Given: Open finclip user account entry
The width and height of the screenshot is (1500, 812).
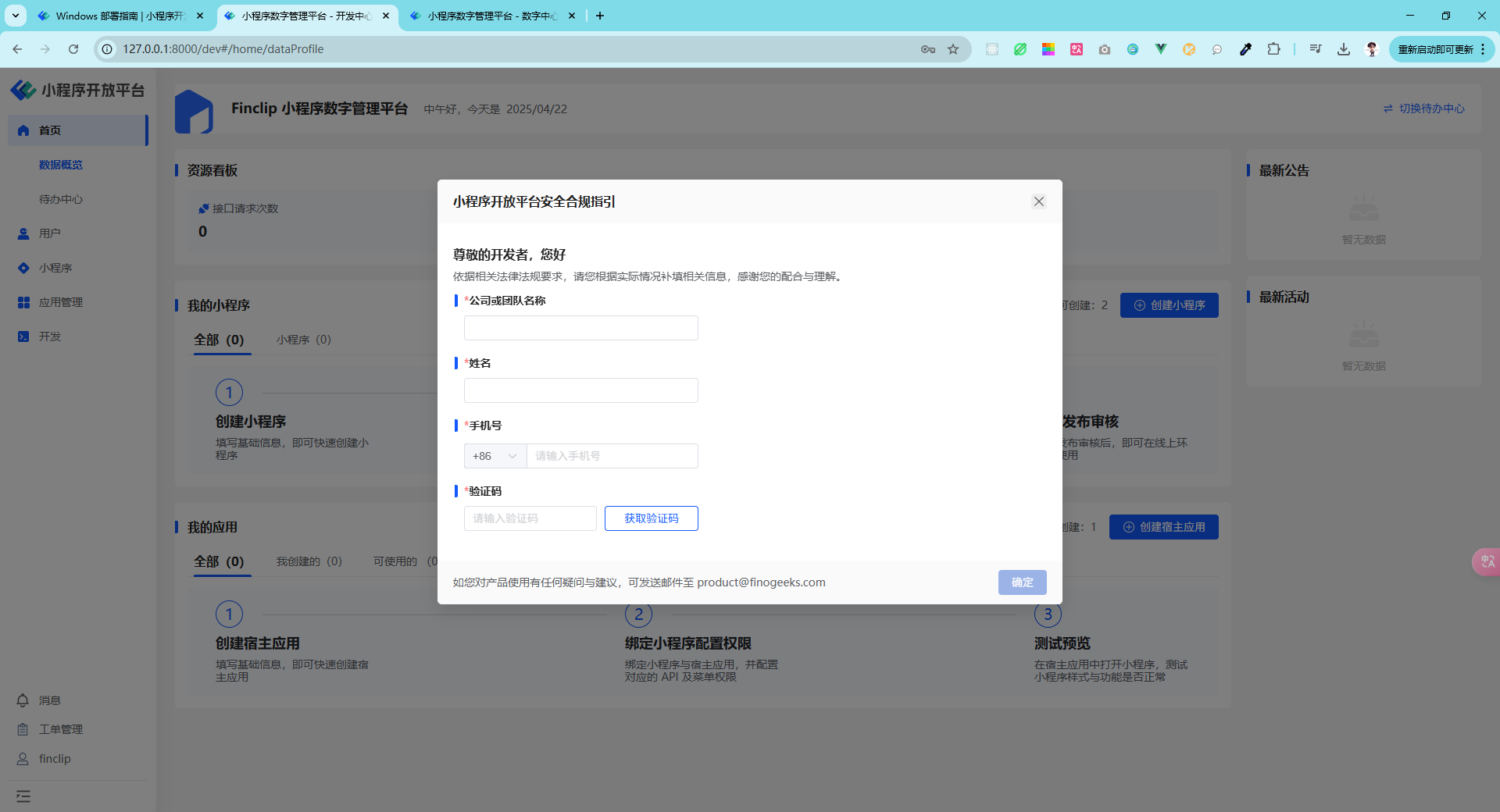Looking at the screenshot, I should point(44,759).
